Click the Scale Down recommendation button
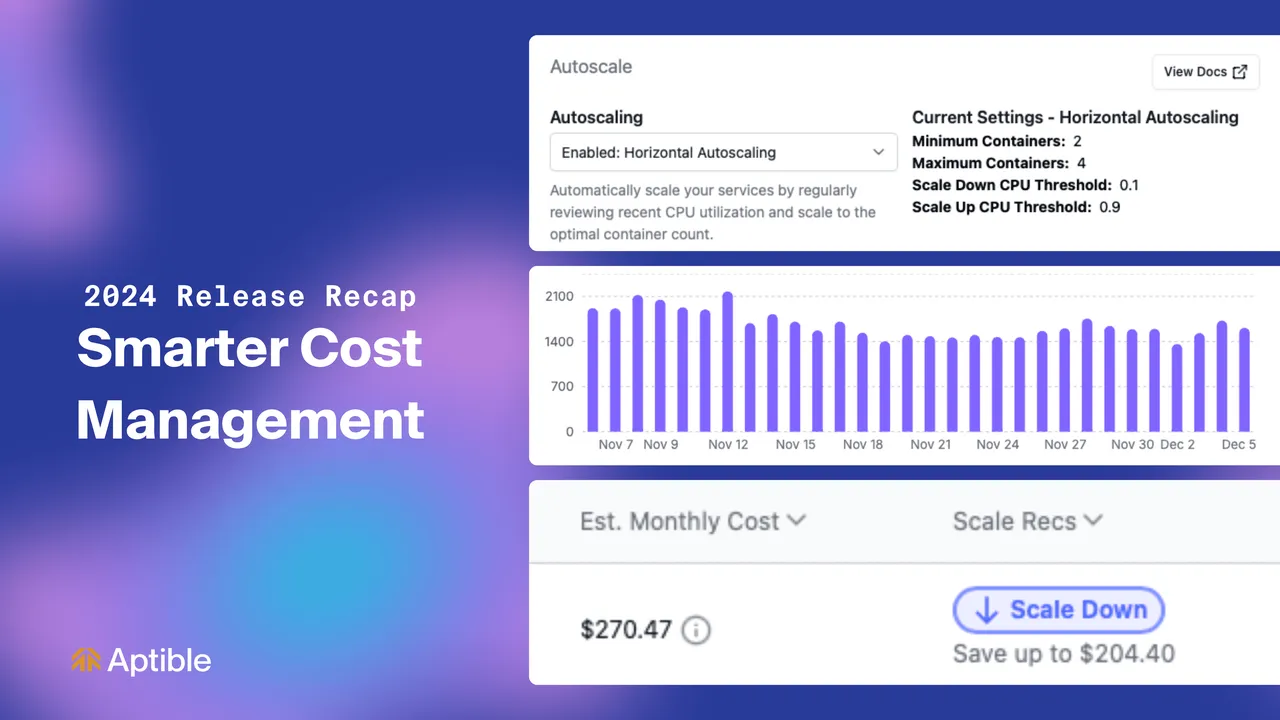 click(x=1059, y=610)
